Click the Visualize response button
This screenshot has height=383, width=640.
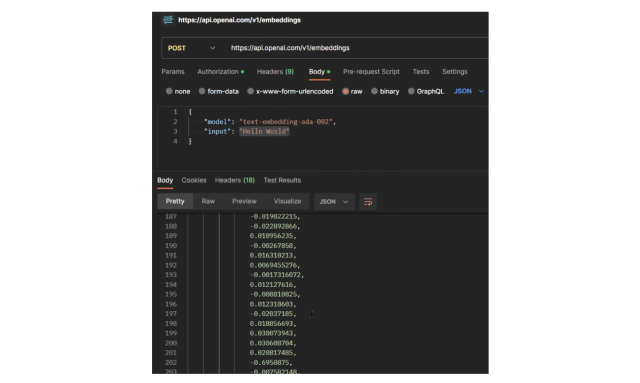pos(287,201)
